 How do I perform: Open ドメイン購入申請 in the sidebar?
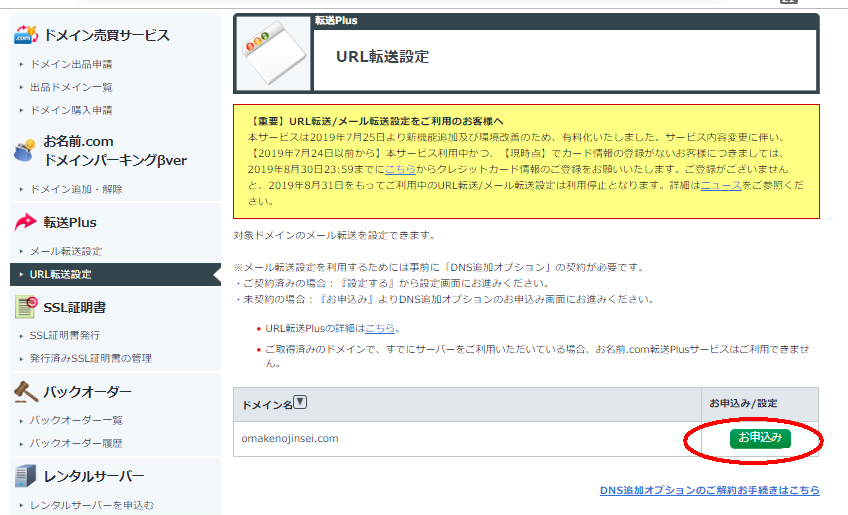coord(71,110)
